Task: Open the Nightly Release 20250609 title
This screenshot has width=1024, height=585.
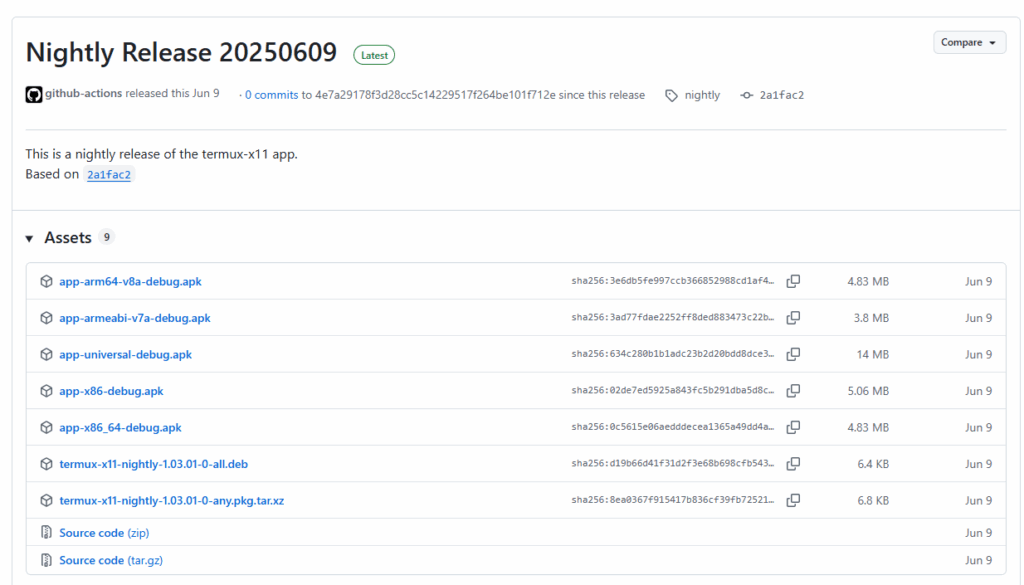Action: click(181, 52)
